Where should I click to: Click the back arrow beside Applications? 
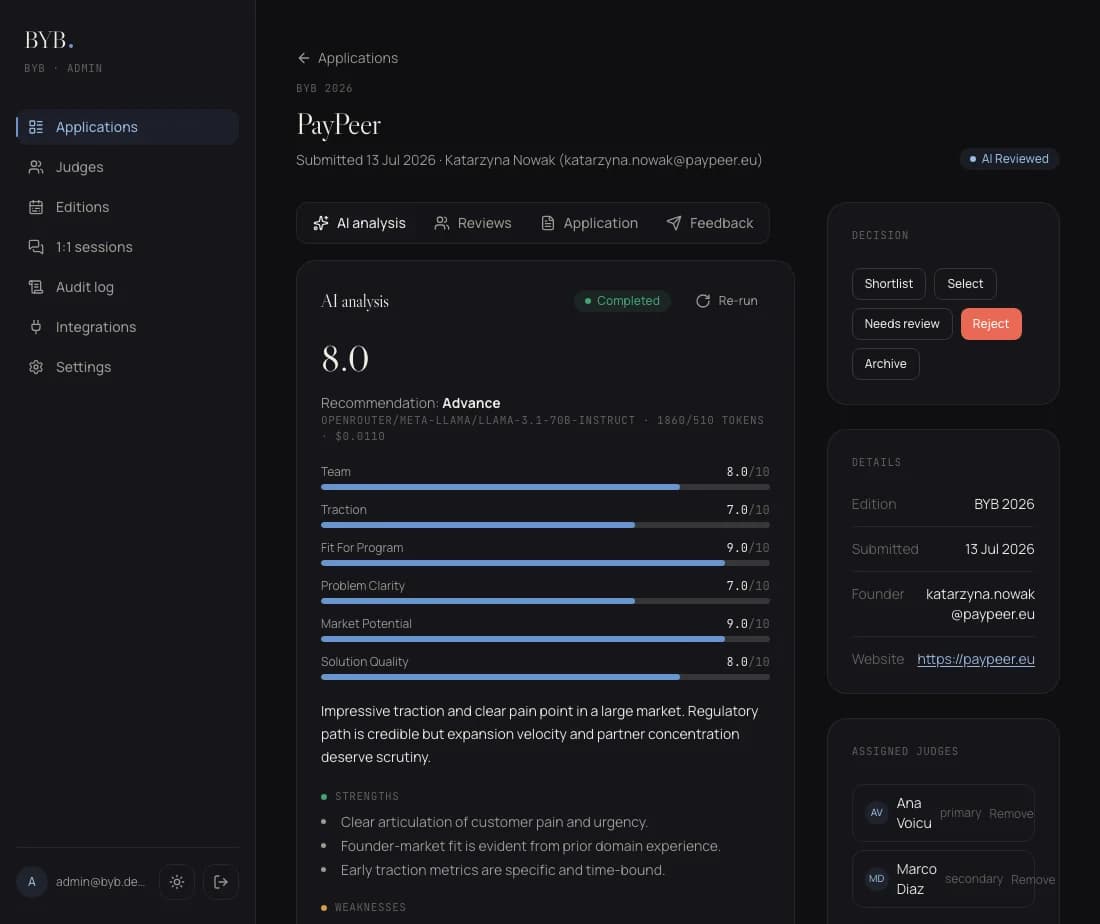coord(303,58)
